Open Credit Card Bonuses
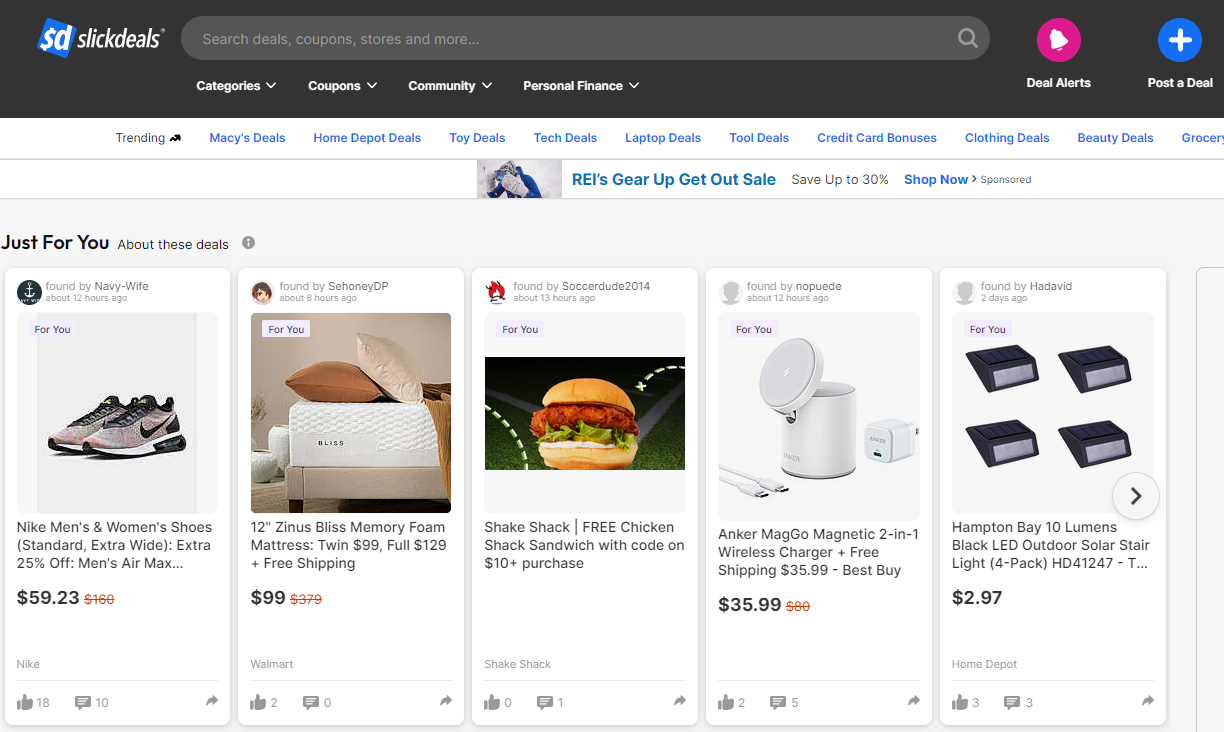 click(877, 138)
